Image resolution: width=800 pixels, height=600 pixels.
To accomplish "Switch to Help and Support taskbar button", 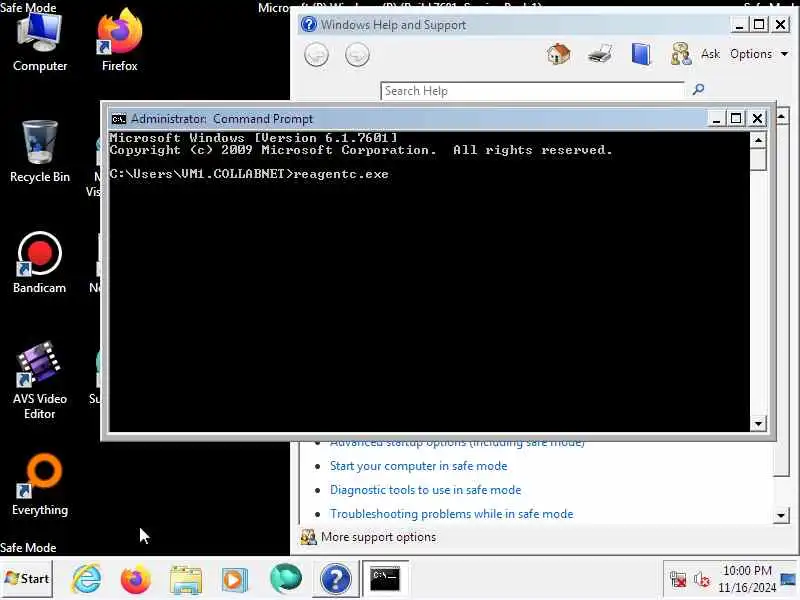I will click(x=335, y=579).
